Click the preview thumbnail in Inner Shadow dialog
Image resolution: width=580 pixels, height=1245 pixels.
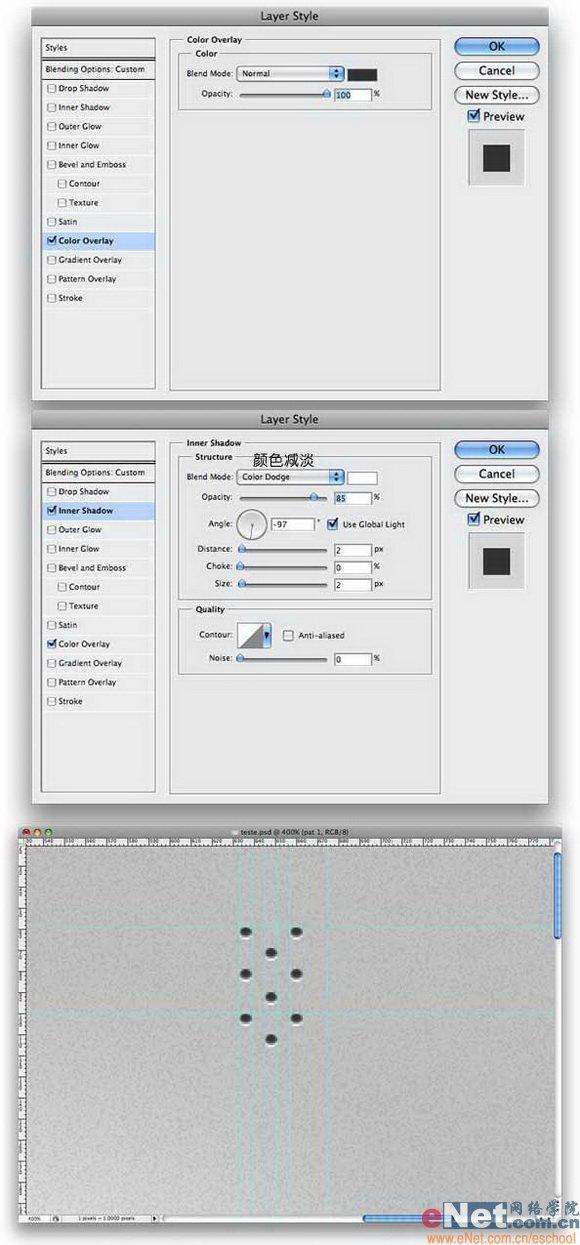coord(497,560)
